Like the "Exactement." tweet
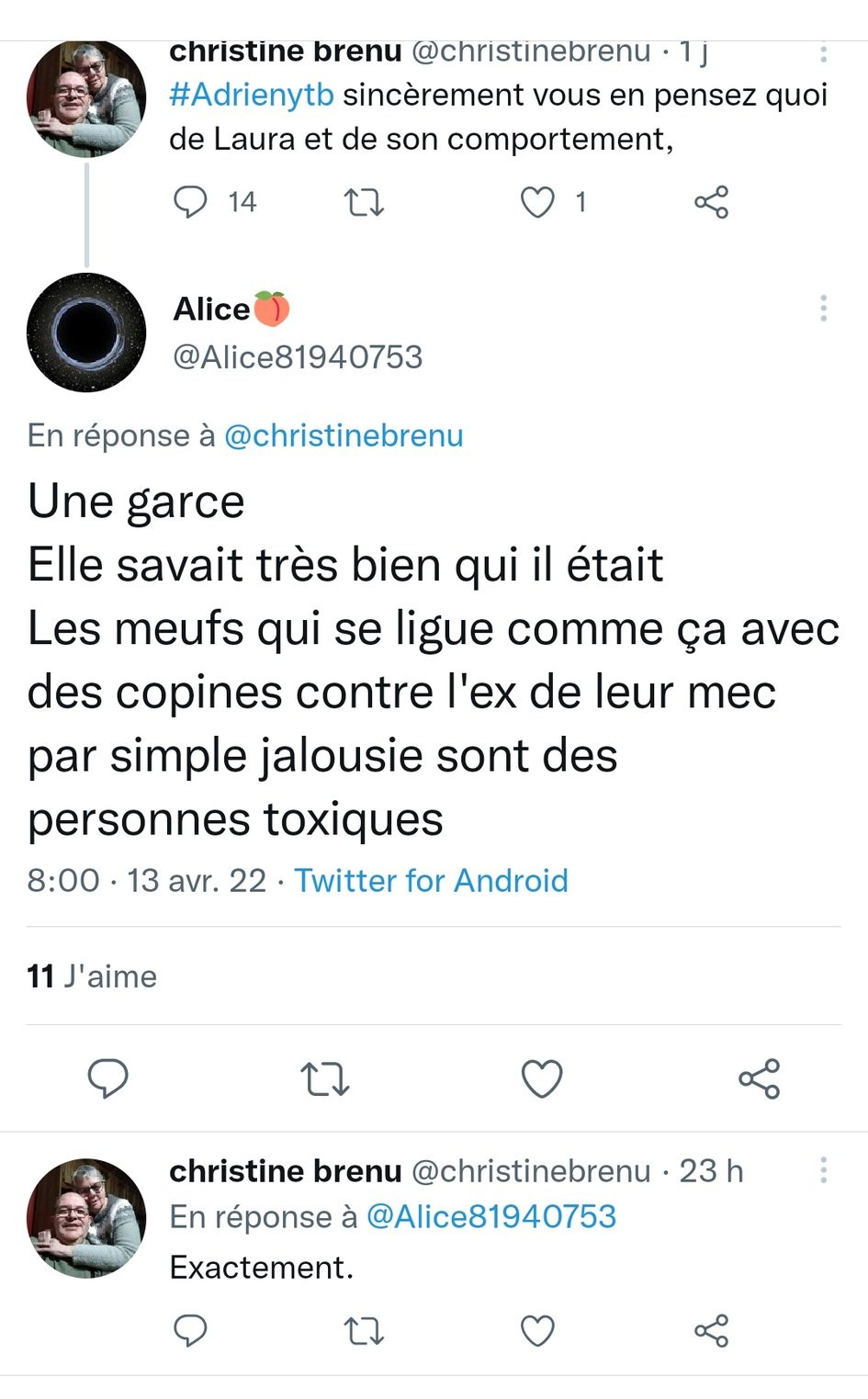 click(537, 1331)
